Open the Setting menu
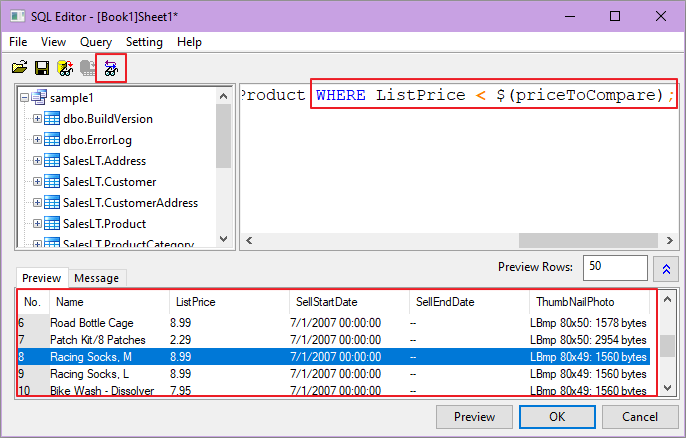The height and width of the screenshot is (438, 686). point(144,42)
